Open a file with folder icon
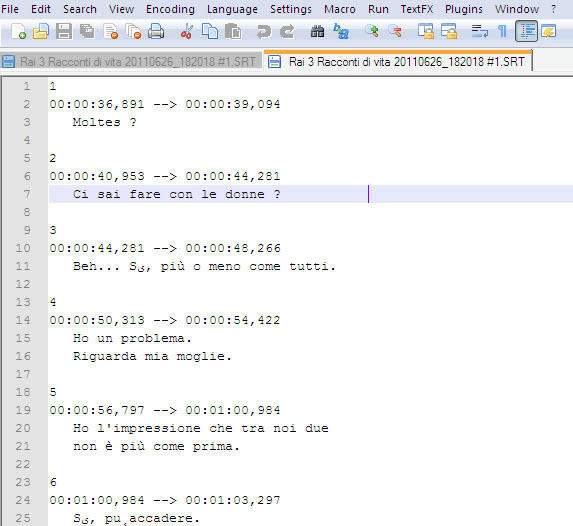Screen dimensions: 573x526 click(41, 31)
